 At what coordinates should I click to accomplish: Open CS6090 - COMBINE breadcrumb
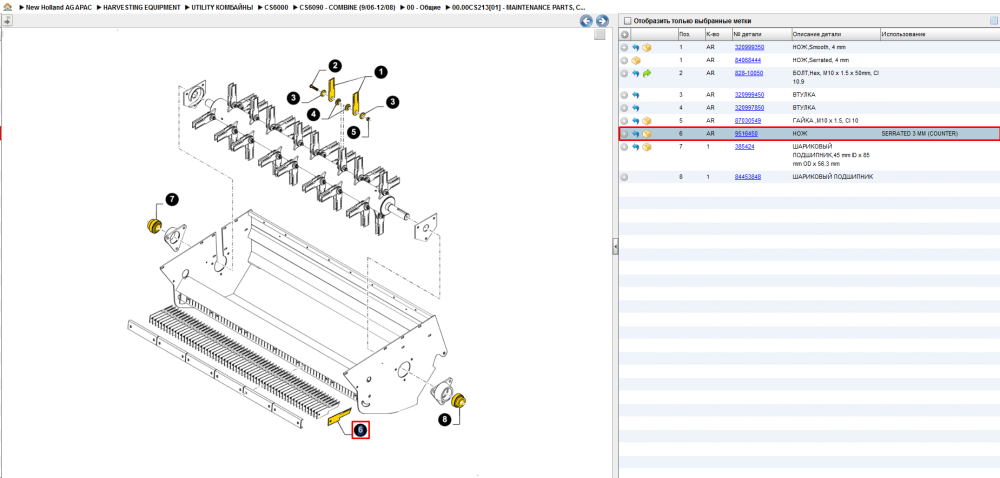pyautogui.click(x=348, y=7)
